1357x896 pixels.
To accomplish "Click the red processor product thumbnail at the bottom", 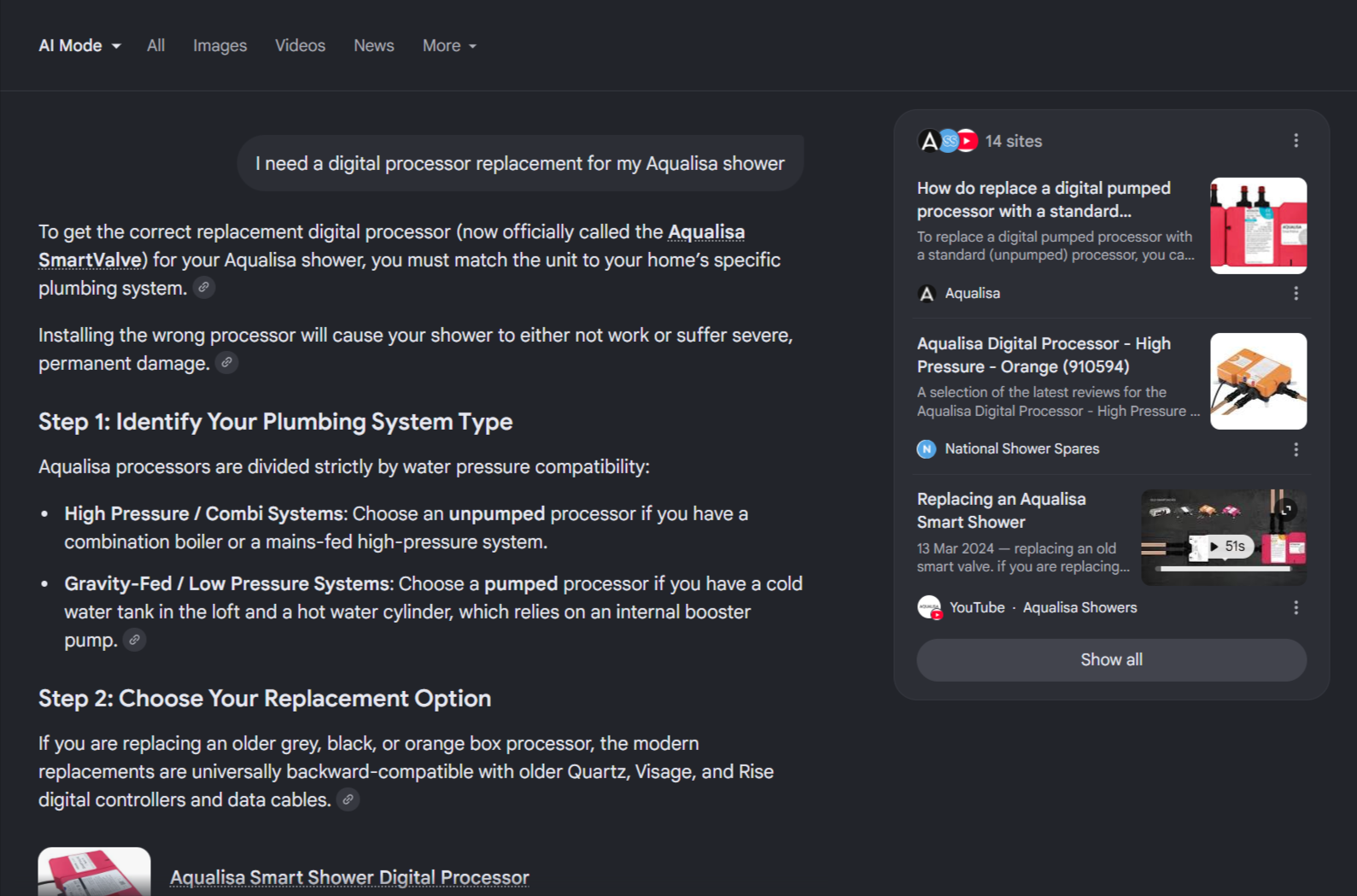I will tap(94, 871).
